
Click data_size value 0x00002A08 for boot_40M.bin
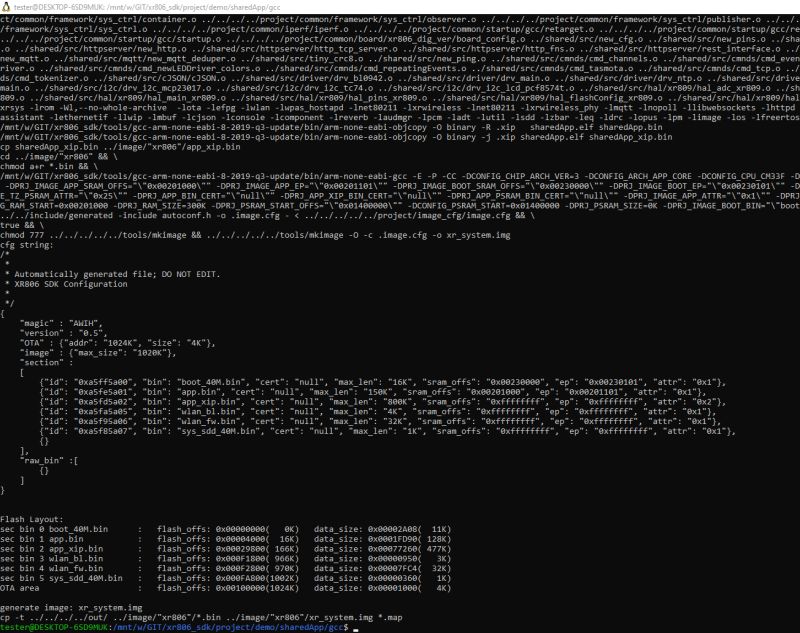coord(392,529)
